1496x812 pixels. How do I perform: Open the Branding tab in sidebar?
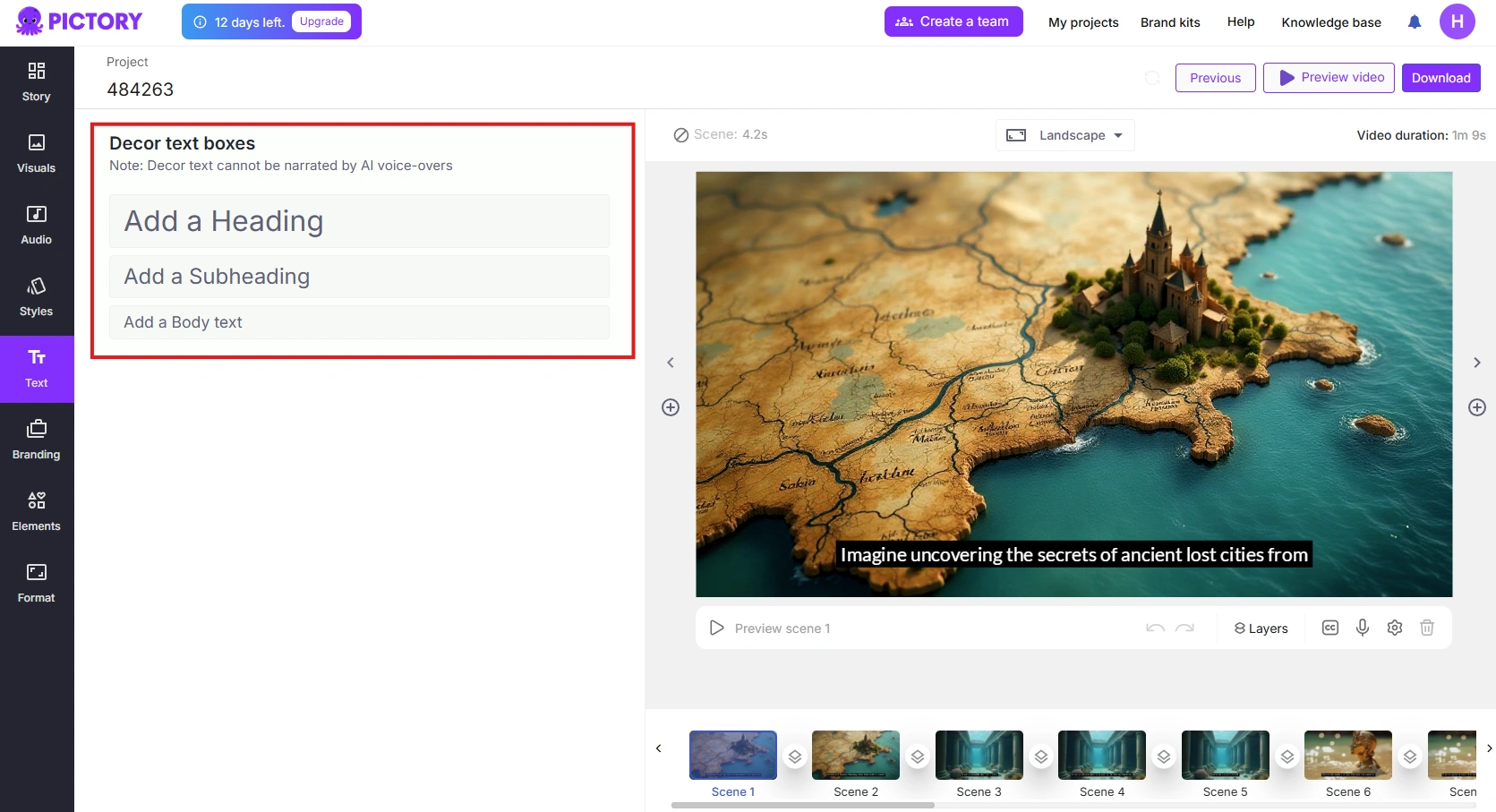point(36,440)
